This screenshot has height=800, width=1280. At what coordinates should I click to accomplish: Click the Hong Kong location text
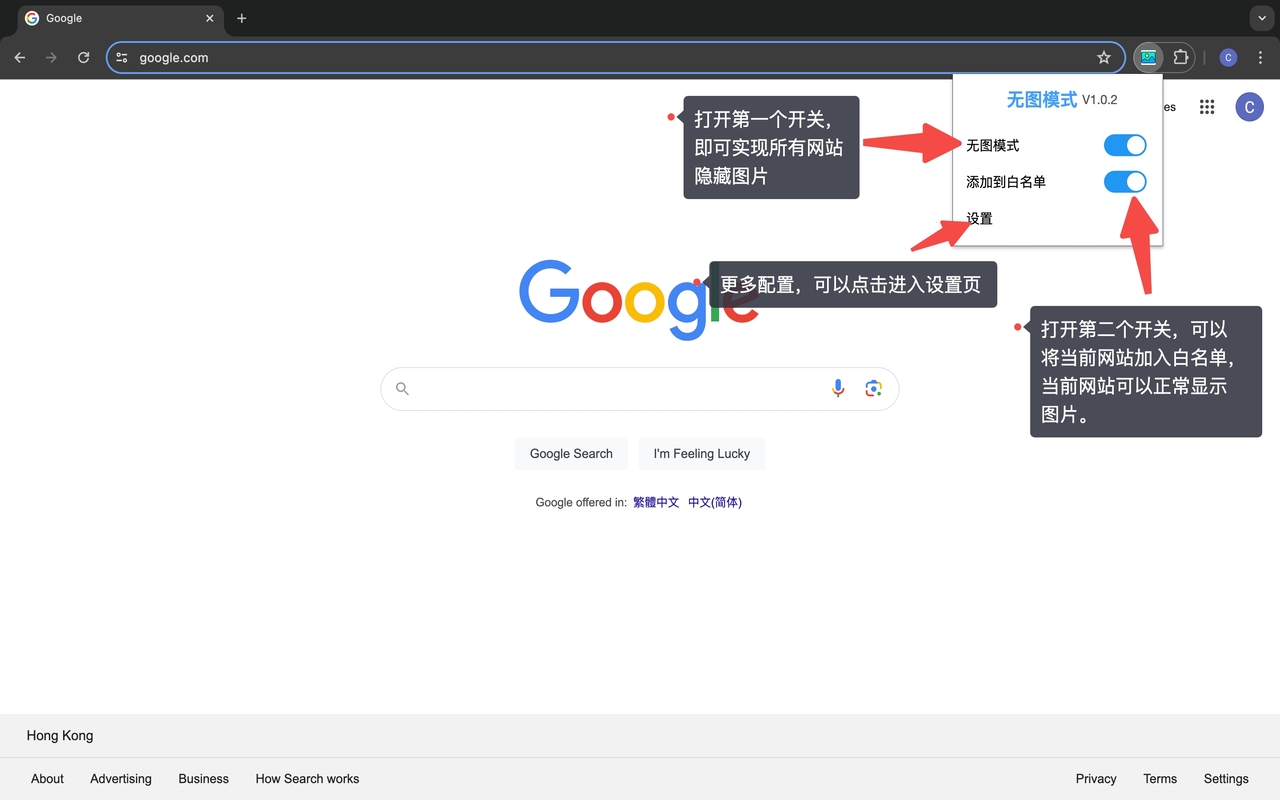(x=60, y=736)
